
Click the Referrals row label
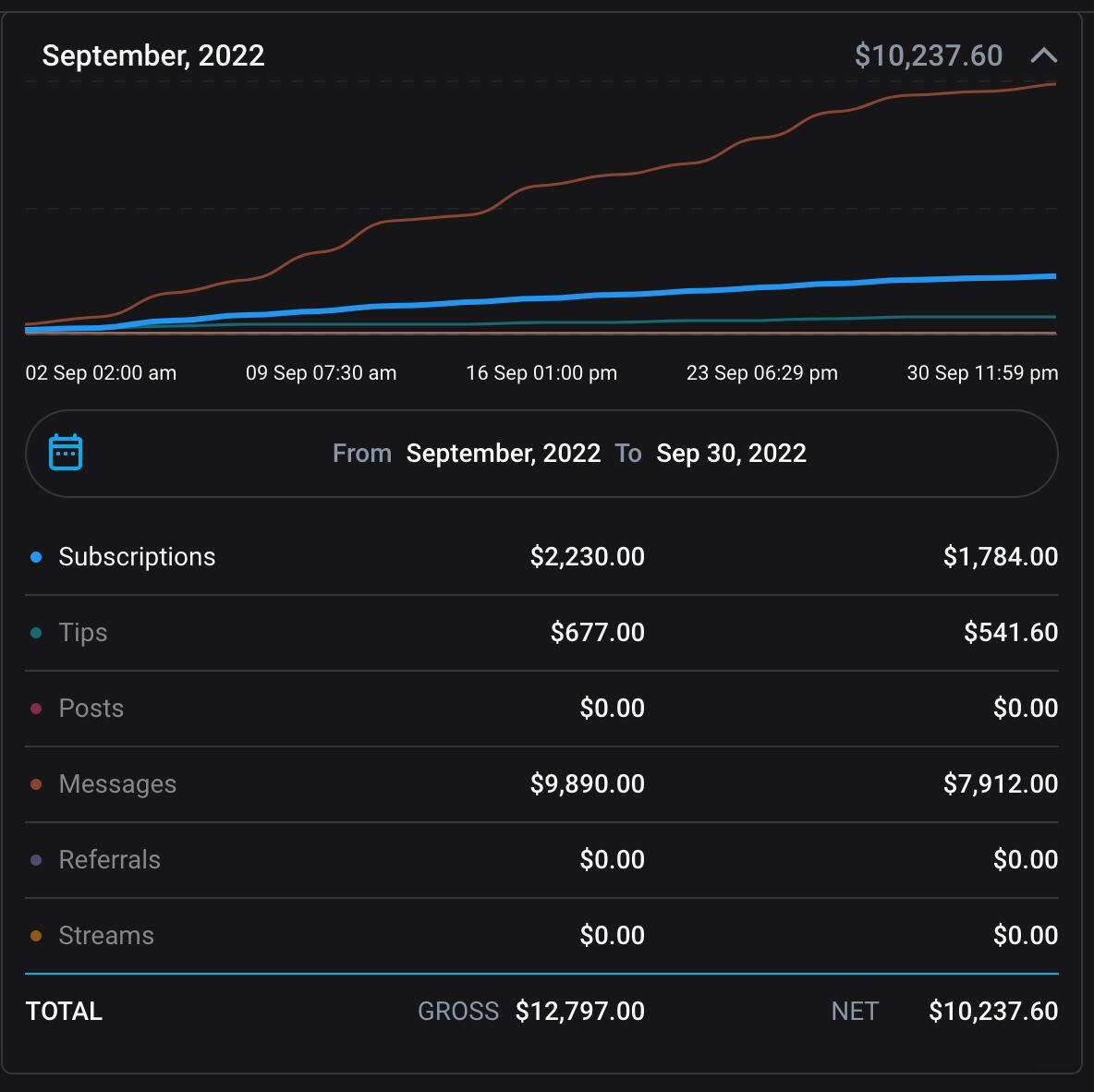109,860
